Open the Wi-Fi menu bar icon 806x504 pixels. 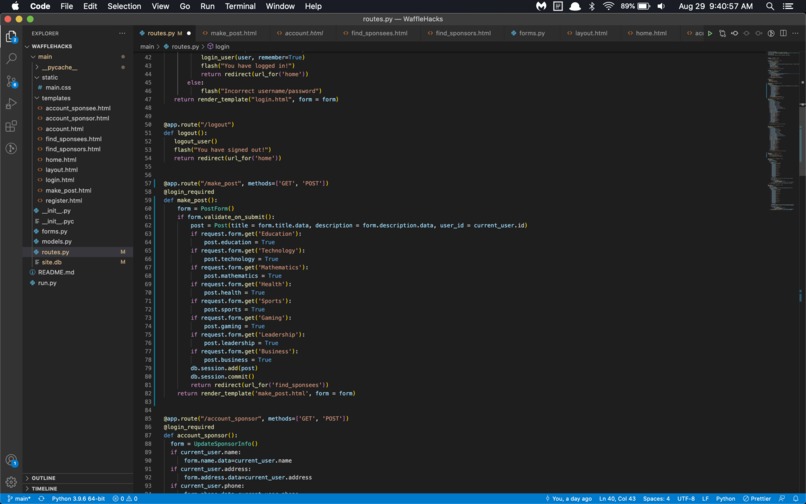coord(609,6)
